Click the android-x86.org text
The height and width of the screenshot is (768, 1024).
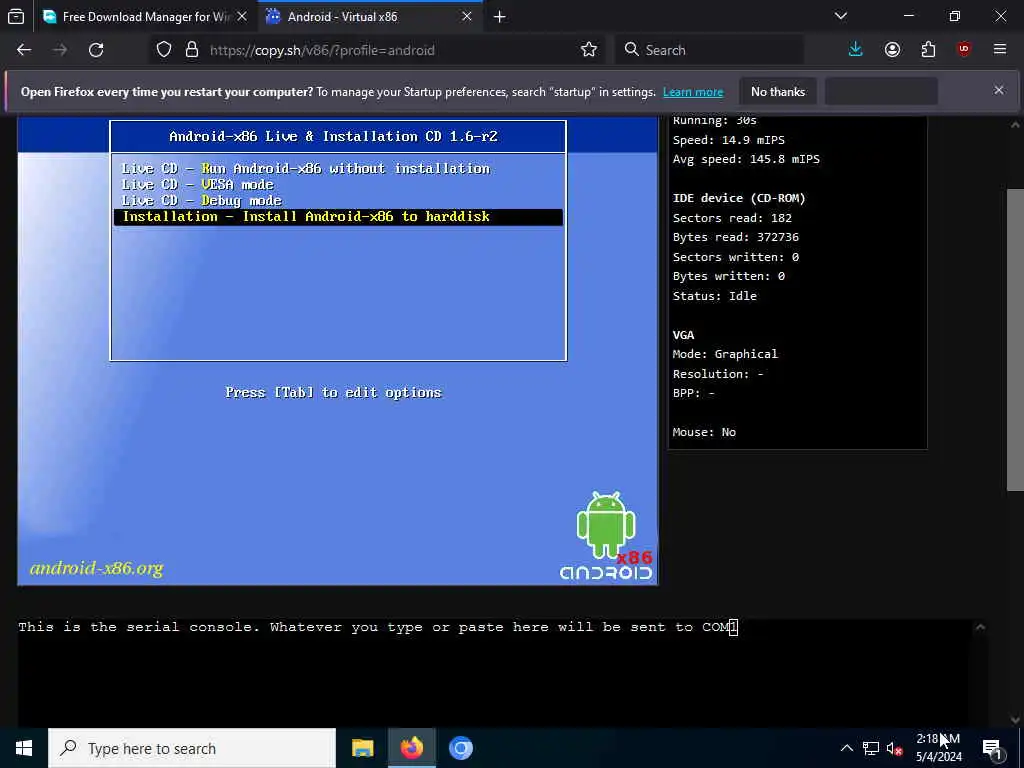click(x=97, y=568)
